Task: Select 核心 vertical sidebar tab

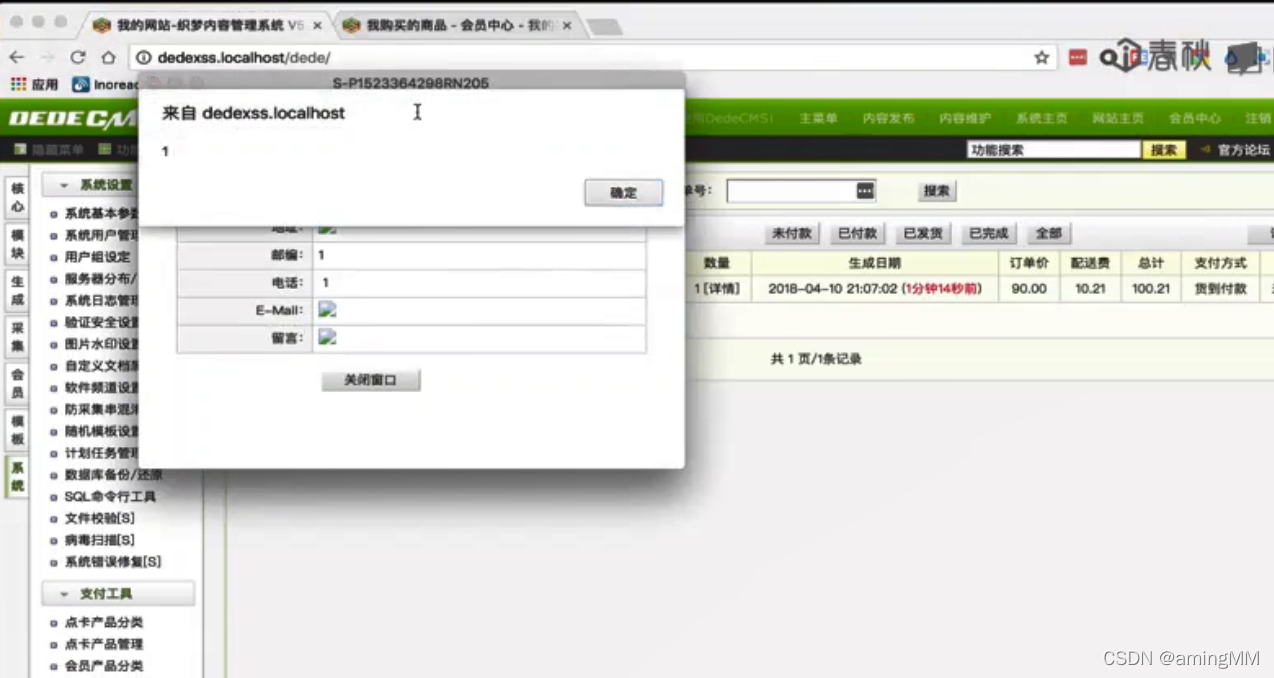Action: pyautogui.click(x=17, y=197)
